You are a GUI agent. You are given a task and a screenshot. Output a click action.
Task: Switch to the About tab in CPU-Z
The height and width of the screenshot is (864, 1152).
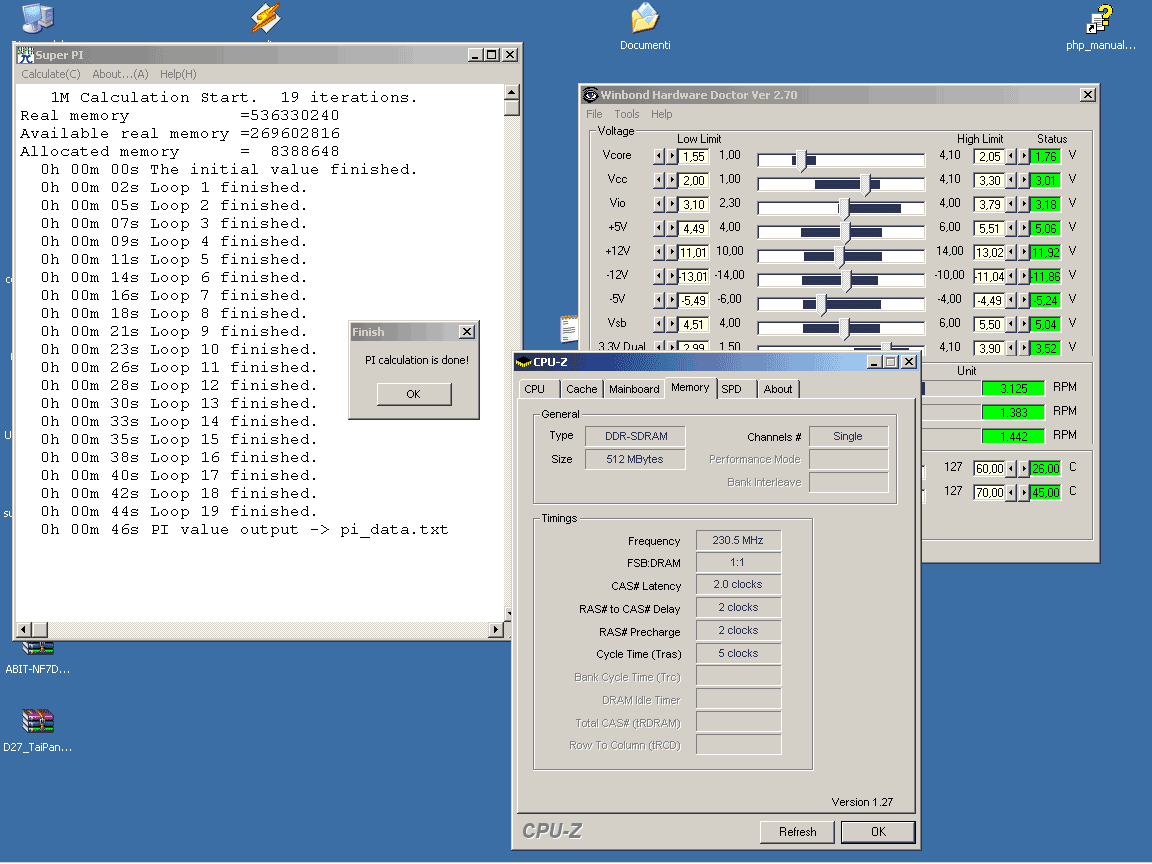[778, 389]
